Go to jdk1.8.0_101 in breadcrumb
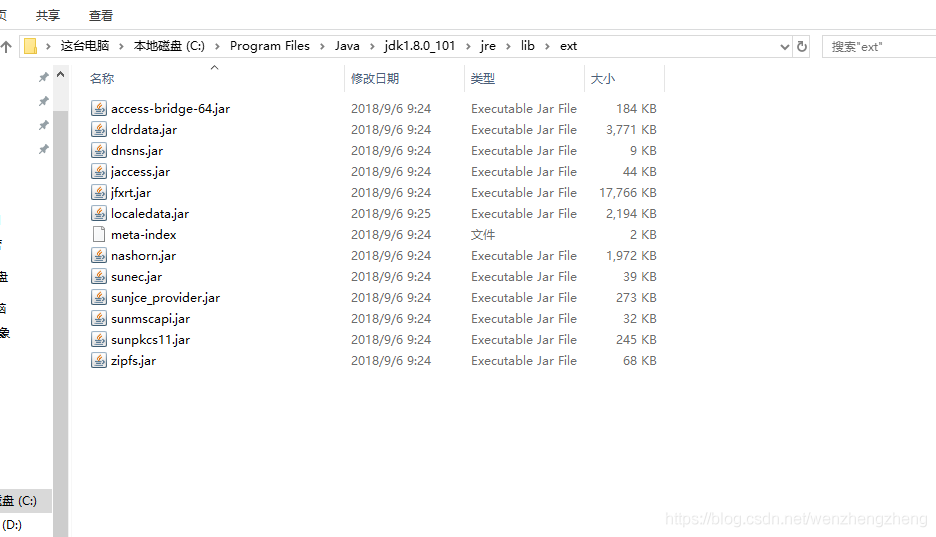 [420, 46]
